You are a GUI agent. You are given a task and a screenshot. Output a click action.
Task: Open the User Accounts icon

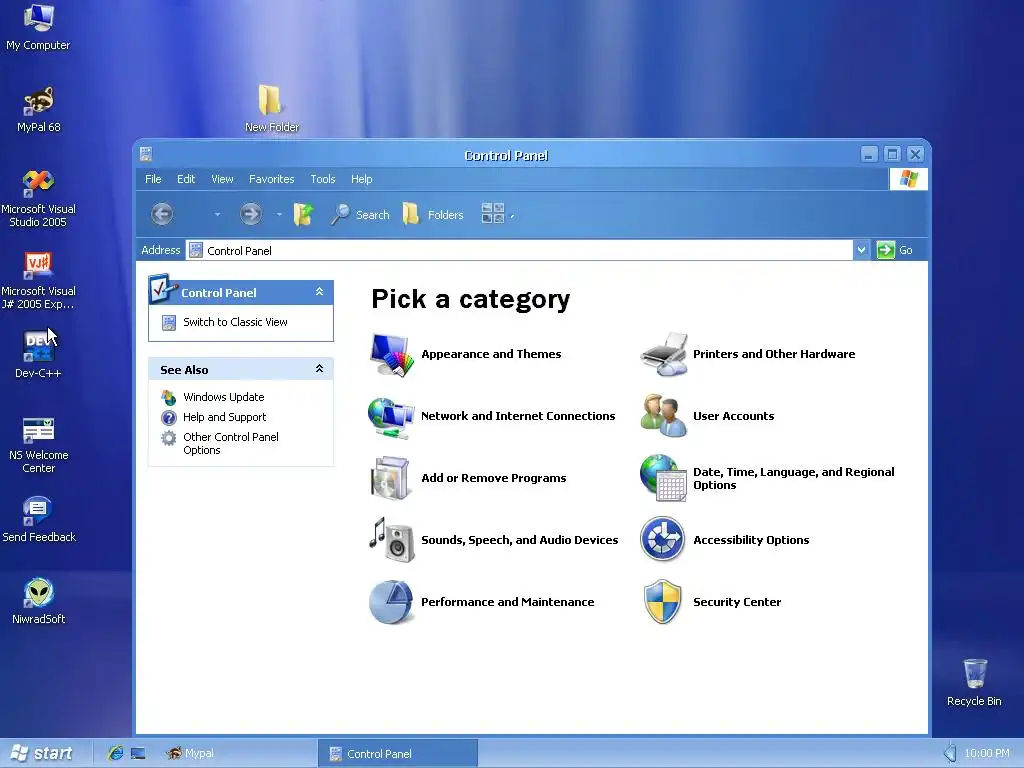664,415
